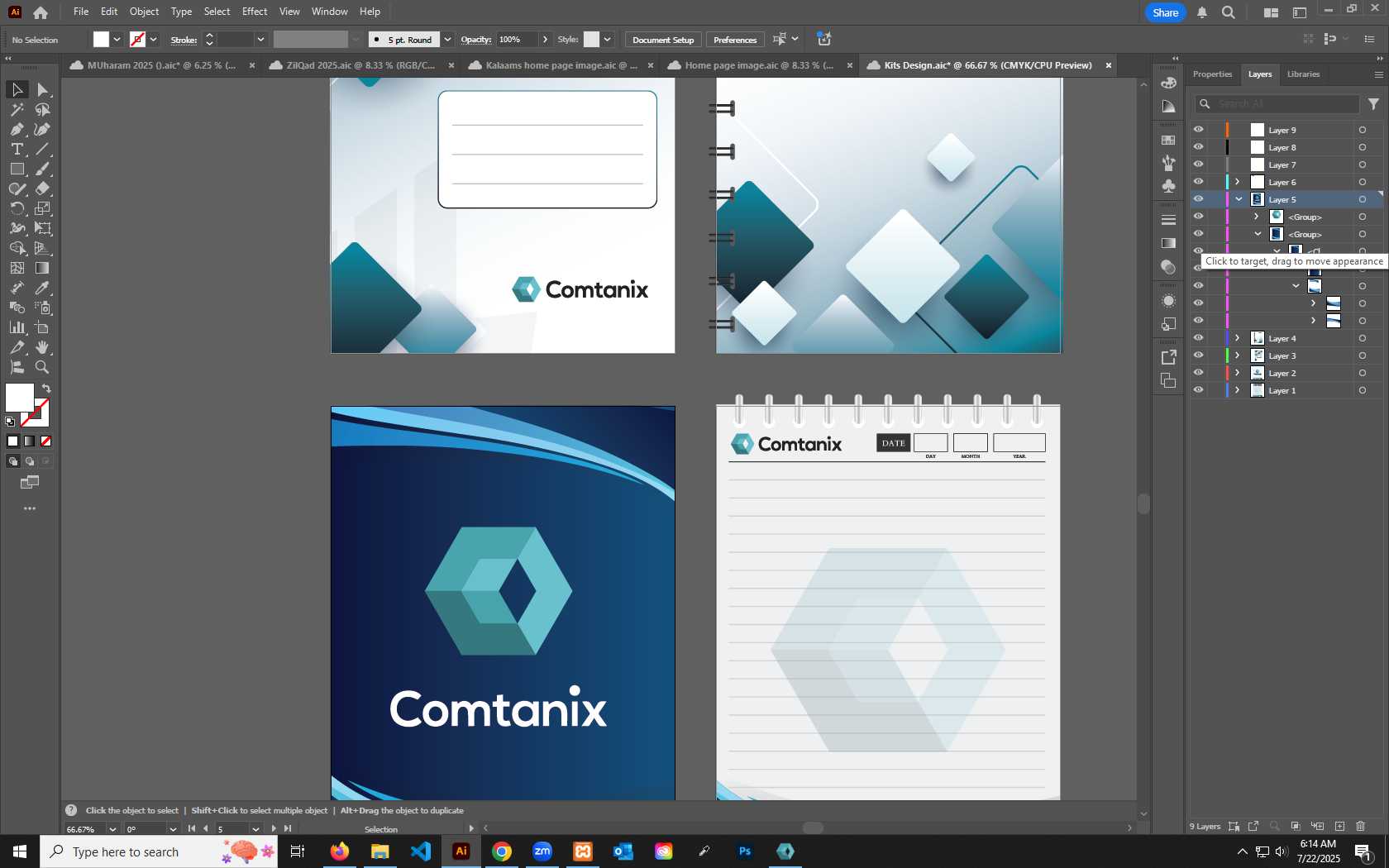Select the Pen tool

17,129
